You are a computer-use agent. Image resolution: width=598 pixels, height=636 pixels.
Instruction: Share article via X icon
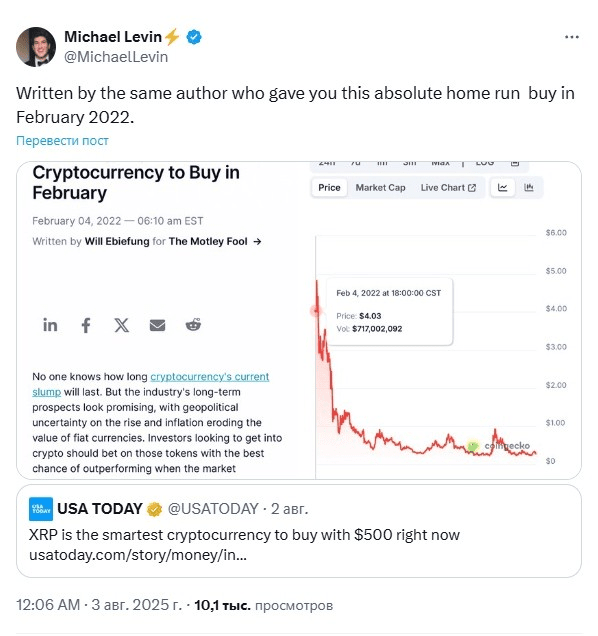[x=121, y=325]
